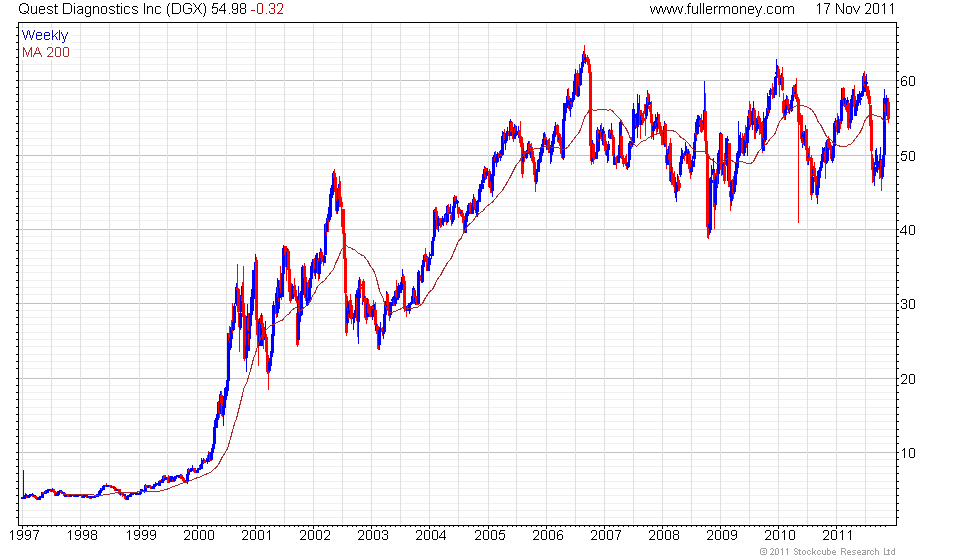Click the 2009 year axis label
This screenshot has height=560, width=980.
722,535
